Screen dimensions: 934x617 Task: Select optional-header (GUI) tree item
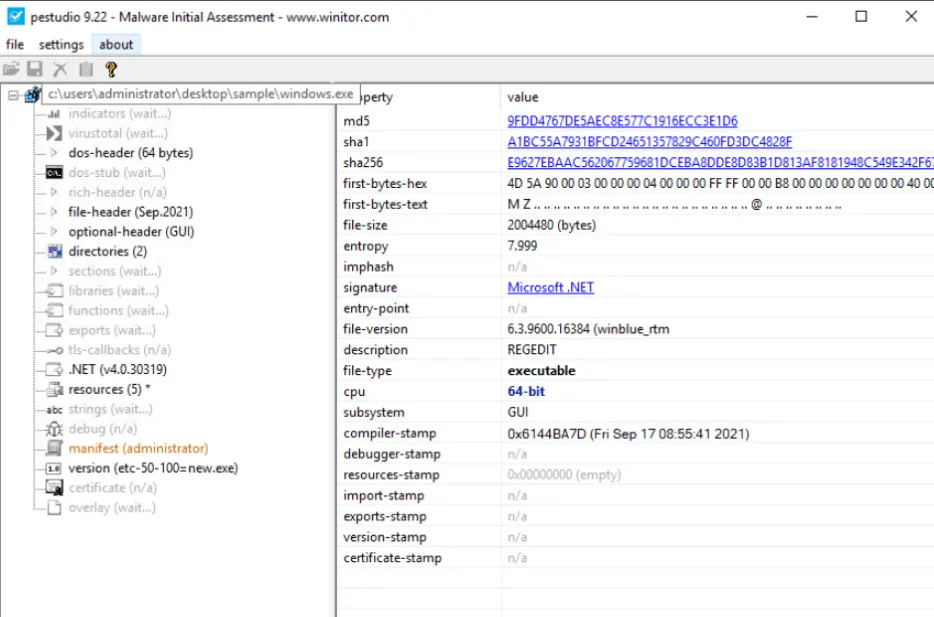[x=131, y=232]
